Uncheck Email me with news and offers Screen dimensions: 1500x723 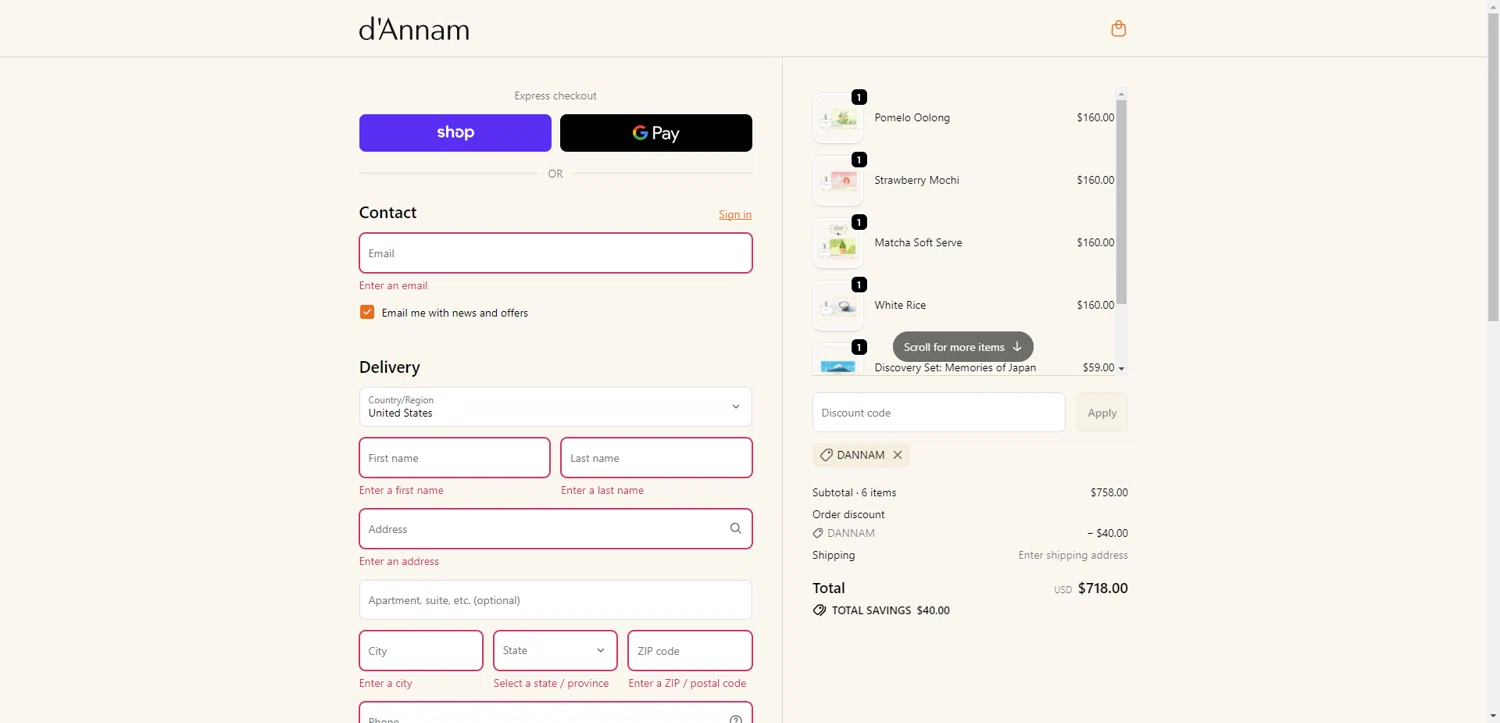click(x=367, y=312)
